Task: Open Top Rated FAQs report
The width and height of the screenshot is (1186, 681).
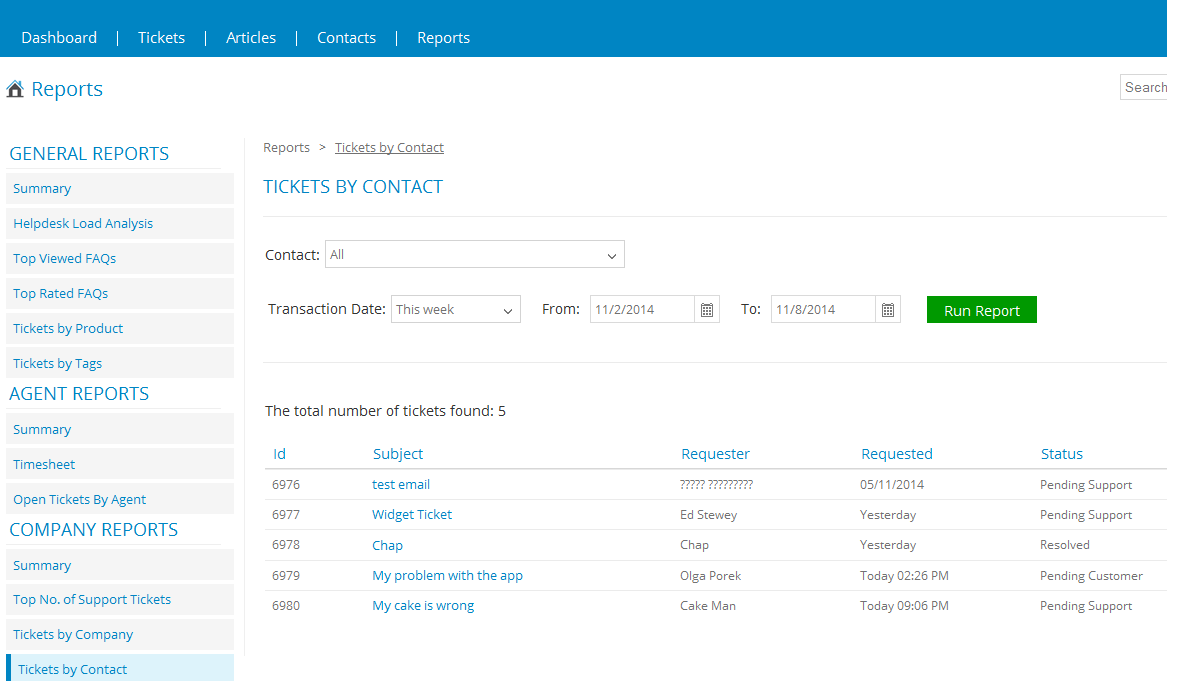Action: pyautogui.click(x=120, y=293)
